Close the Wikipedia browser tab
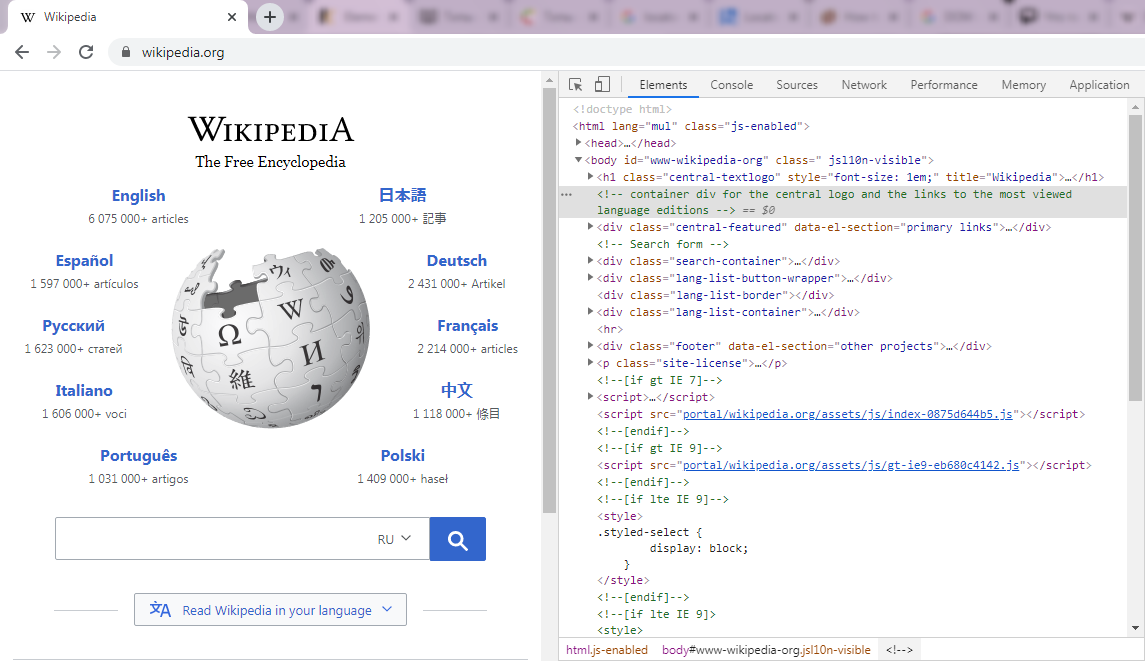1145x661 pixels. [x=232, y=17]
